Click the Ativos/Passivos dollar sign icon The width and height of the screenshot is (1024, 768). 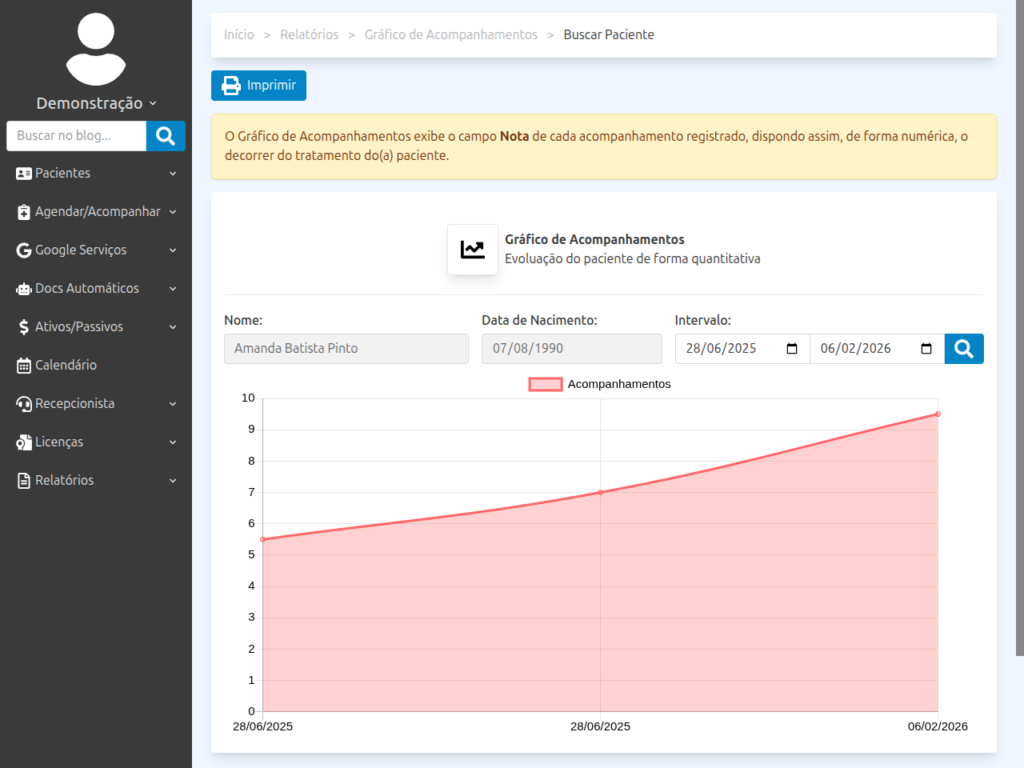24,327
